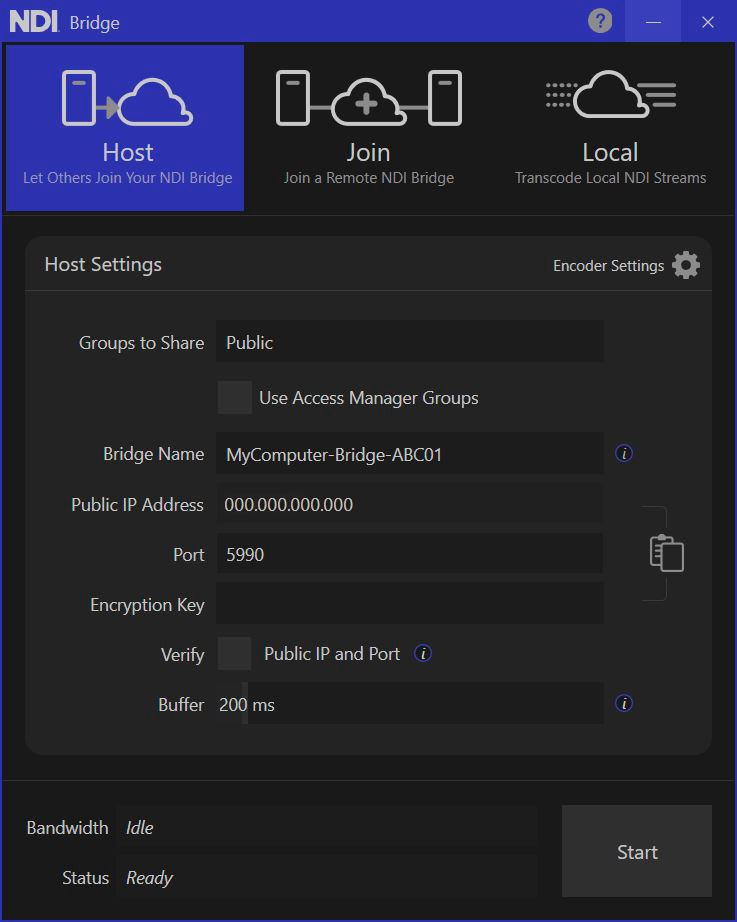Open Encoder Settings gear icon

coord(686,265)
